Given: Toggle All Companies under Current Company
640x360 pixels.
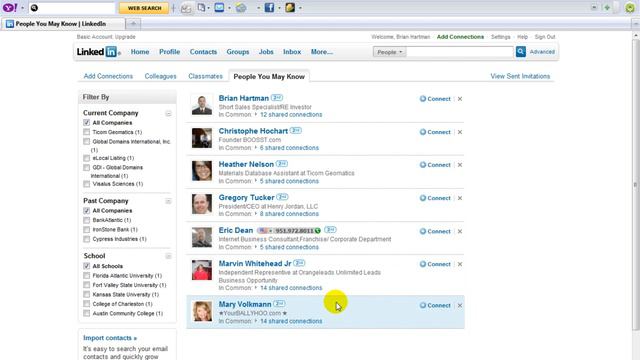Looking at the screenshot, I should 87,122.
